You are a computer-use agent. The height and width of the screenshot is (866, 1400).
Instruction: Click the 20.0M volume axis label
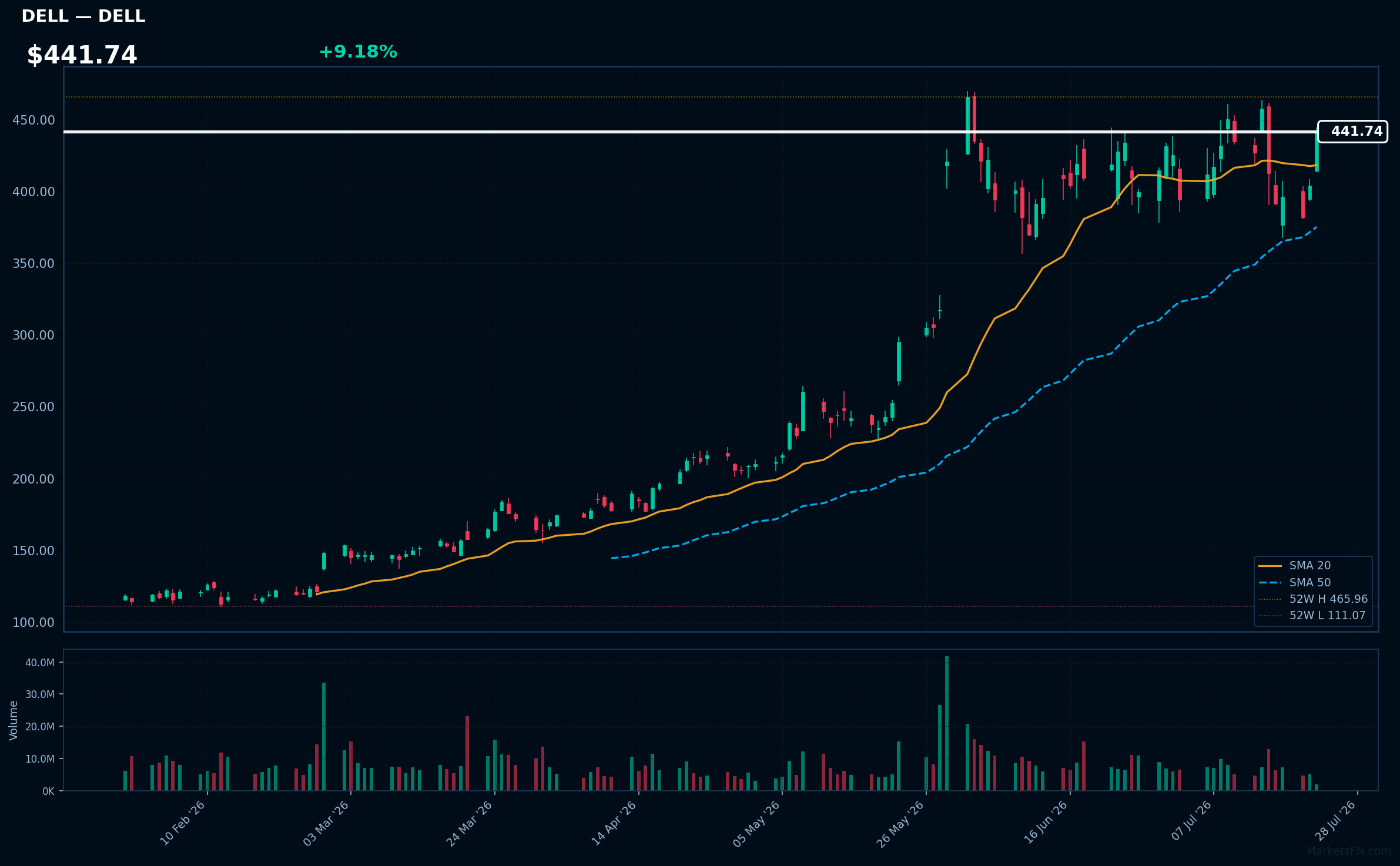(x=40, y=727)
